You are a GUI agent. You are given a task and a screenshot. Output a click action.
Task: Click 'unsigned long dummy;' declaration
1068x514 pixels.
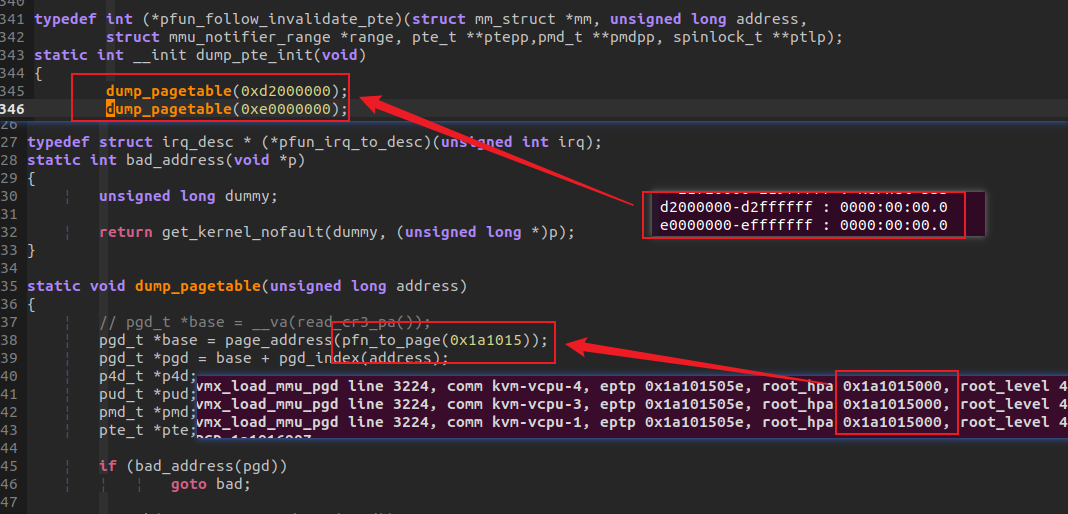(x=189, y=196)
